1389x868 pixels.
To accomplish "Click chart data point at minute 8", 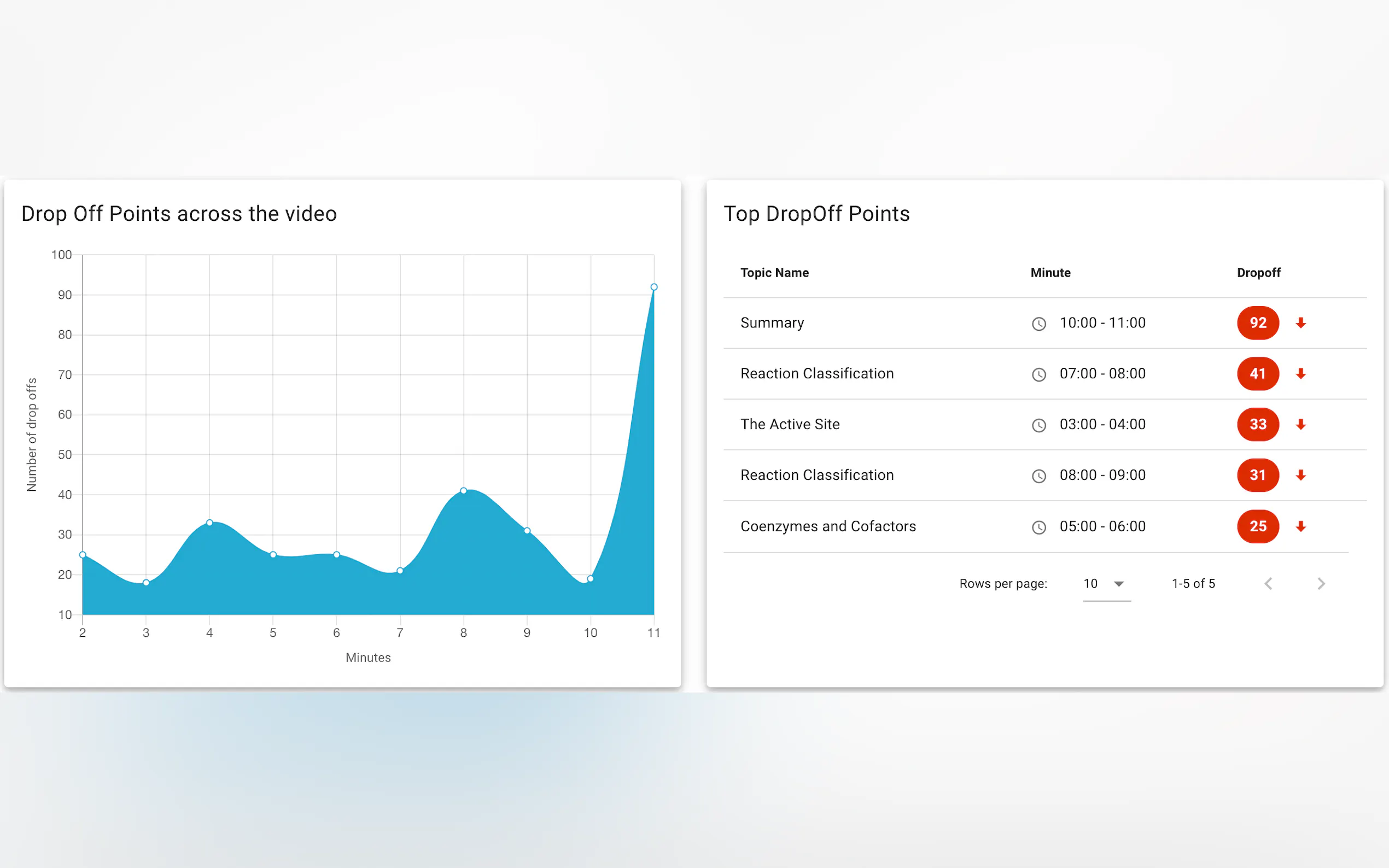I will click(x=463, y=491).
